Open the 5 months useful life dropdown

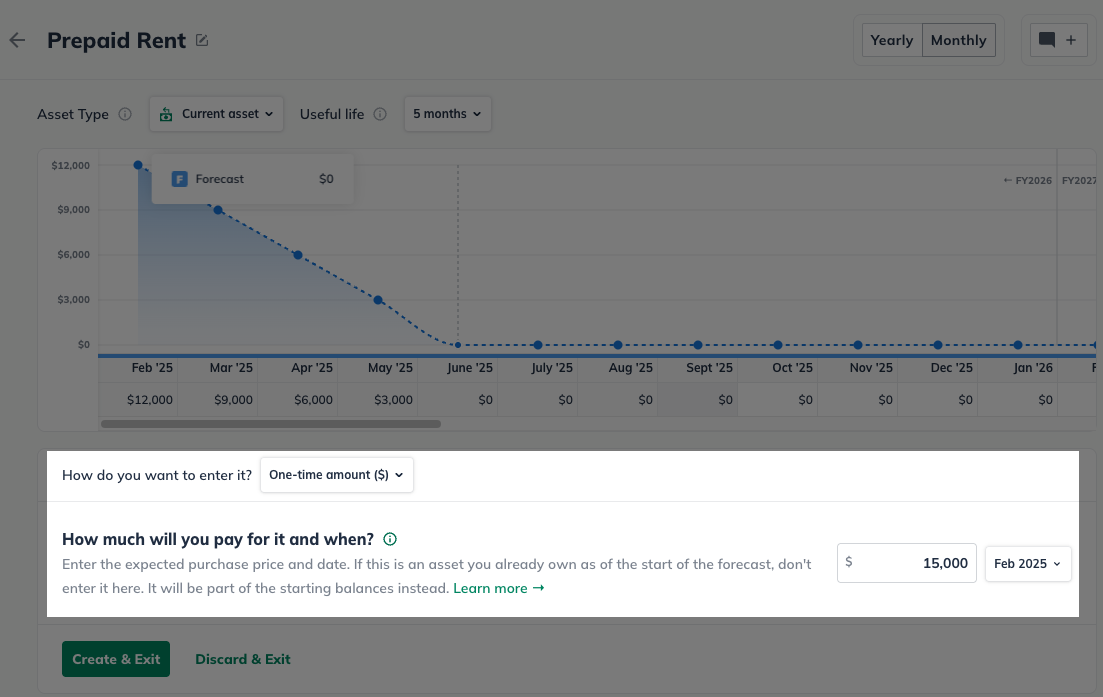[447, 114]
